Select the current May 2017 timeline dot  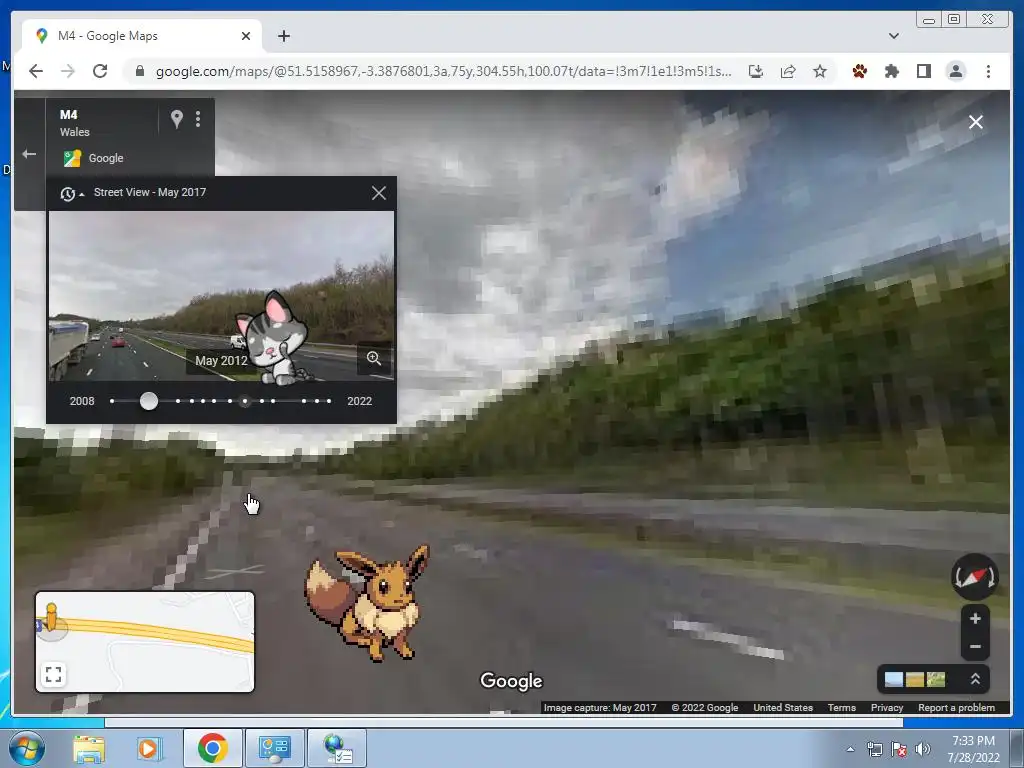click(x=245, y=401)
